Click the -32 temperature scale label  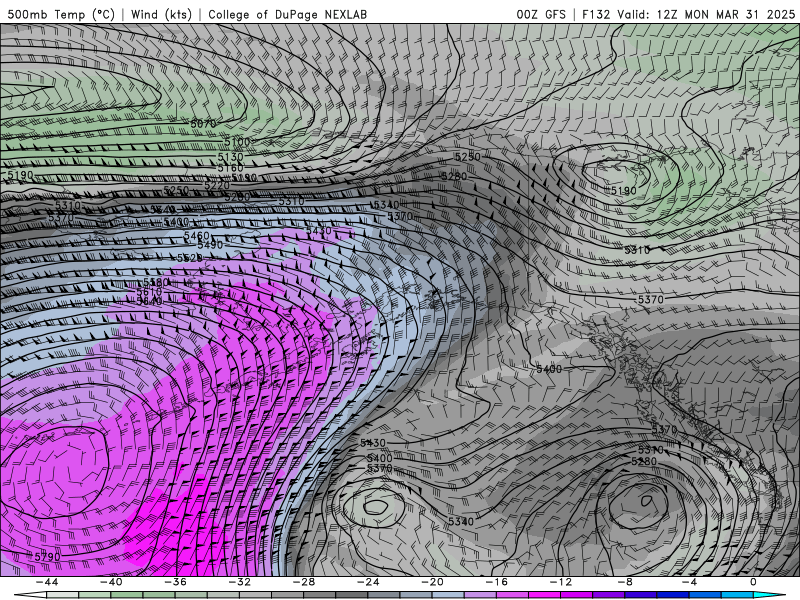tap(239, 582)
